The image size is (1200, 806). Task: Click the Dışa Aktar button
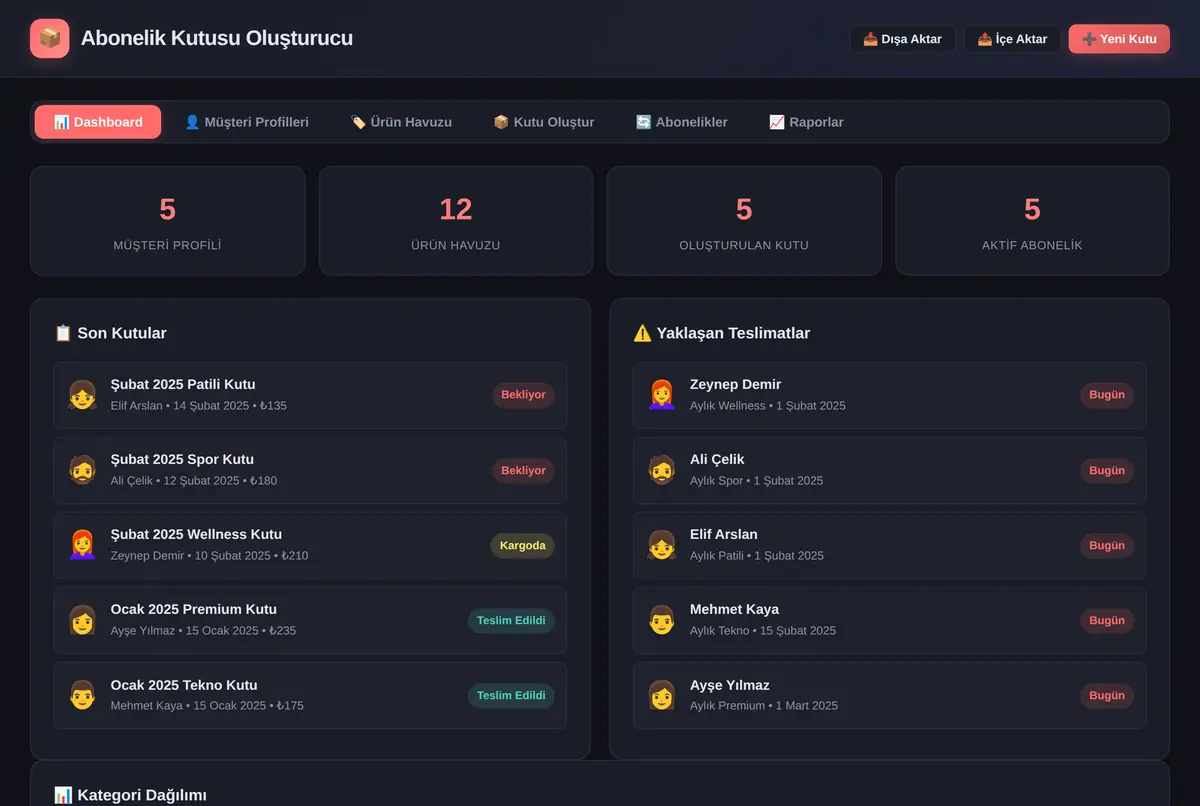pos(903,39)
